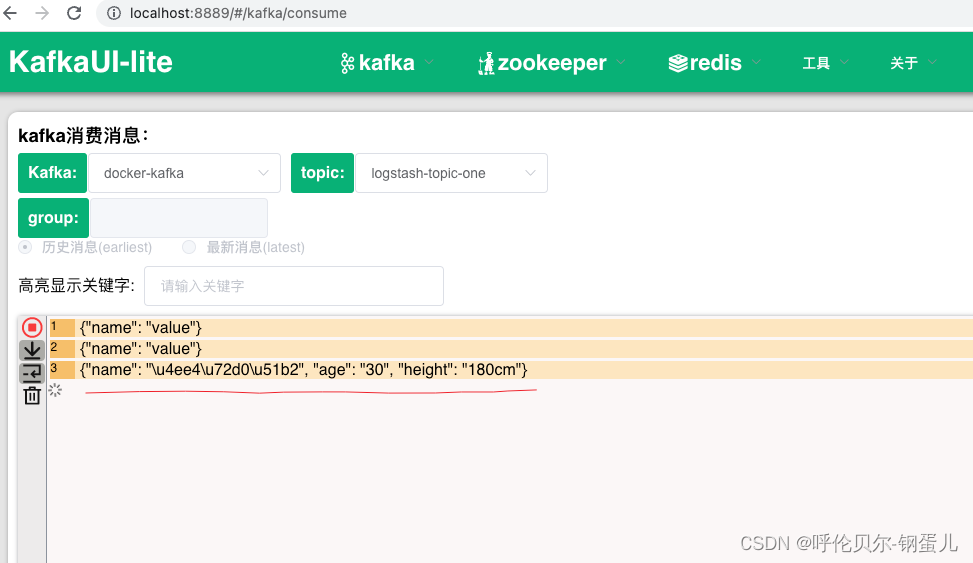Image resolution: width=973 pixels, height=563 pixels.
Task: Expand the redis menu chevron
Action: pos(756,62)
